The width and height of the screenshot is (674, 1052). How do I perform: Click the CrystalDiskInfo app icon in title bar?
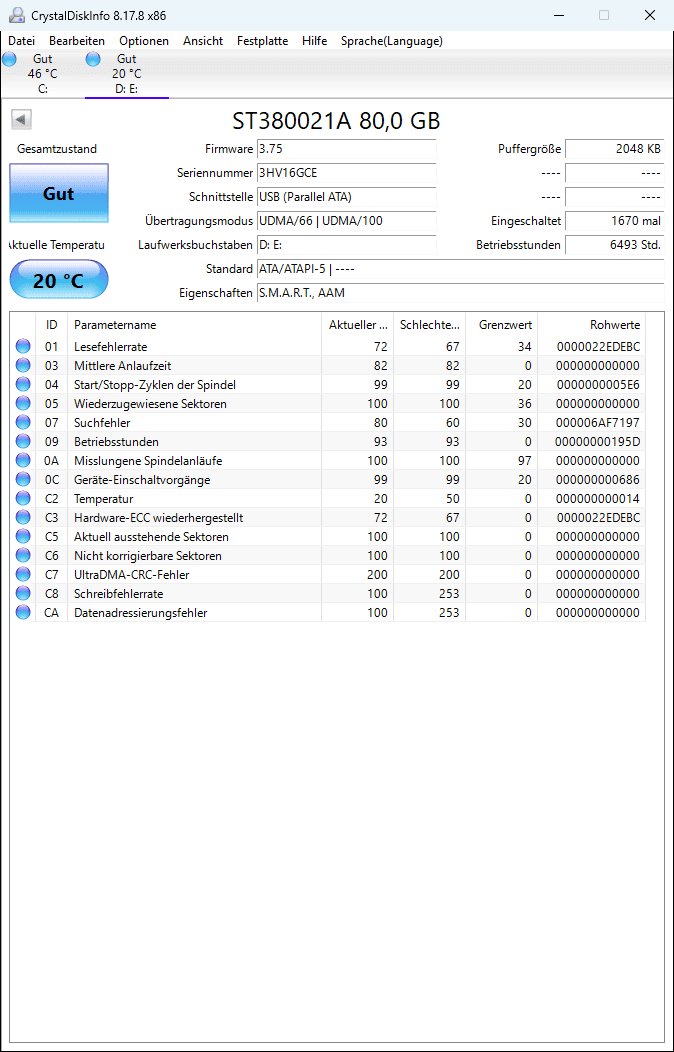(17, 15)
